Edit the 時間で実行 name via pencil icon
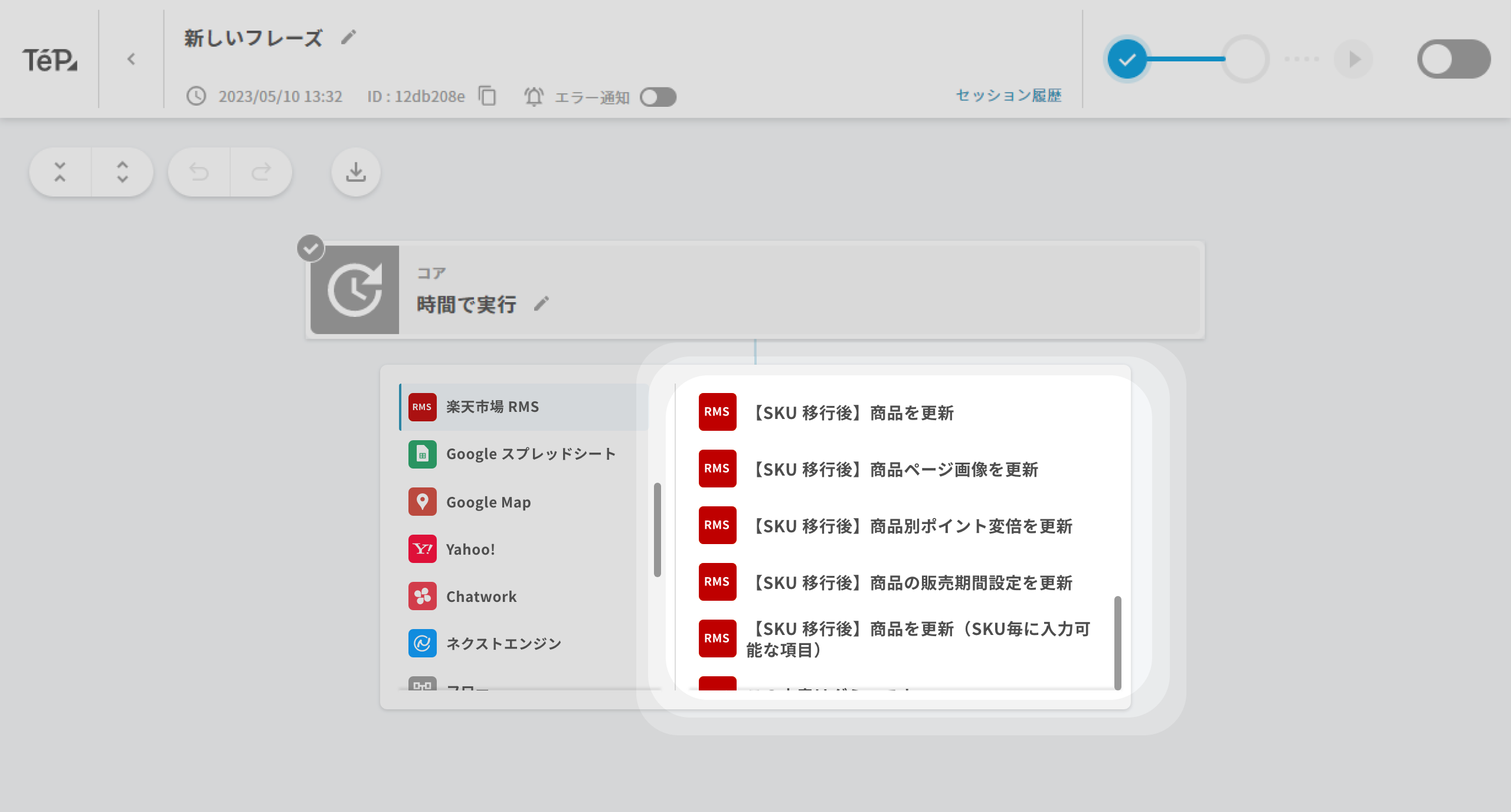Screen dimensions: 1511x812 pyautogui.click(x=541, y=304)
